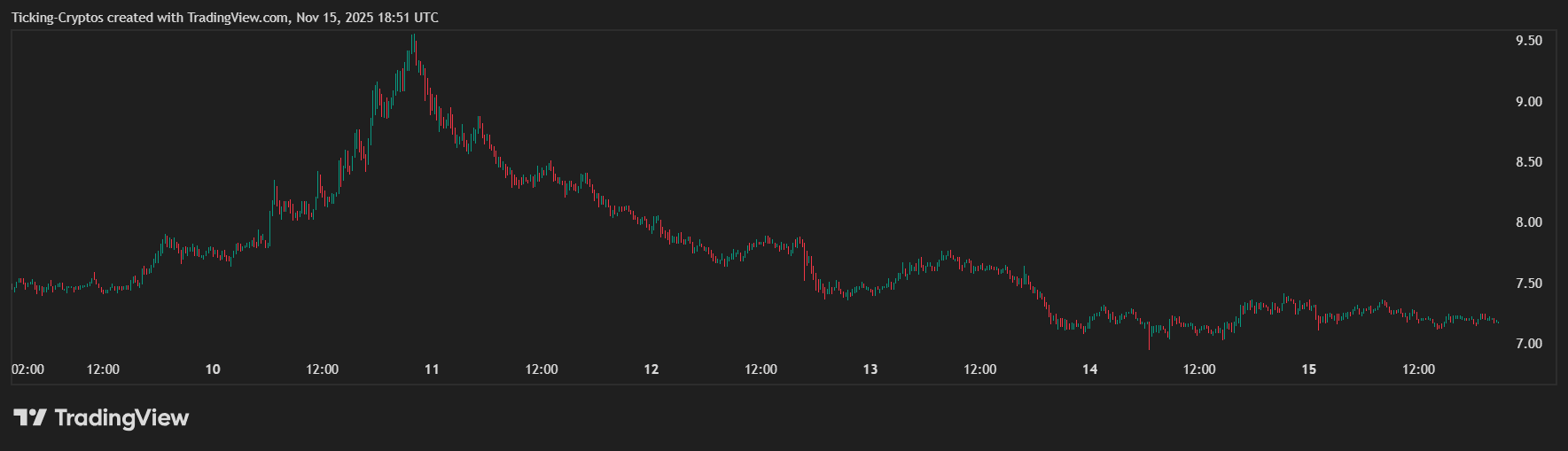Click the Nov 15, 2025 18:51 UTC timestamp

point(367,18)
